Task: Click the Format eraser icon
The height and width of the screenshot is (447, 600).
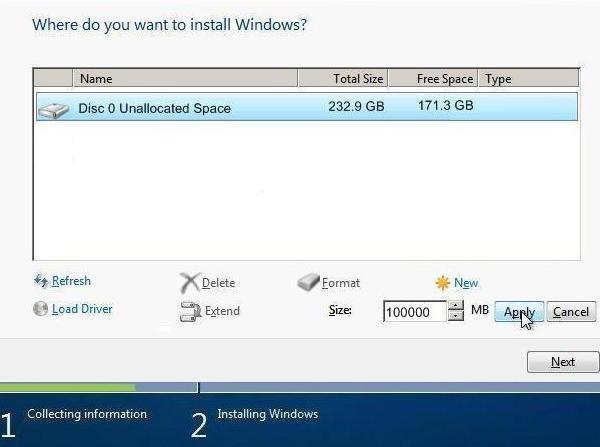Action: [x=308, y=282]
